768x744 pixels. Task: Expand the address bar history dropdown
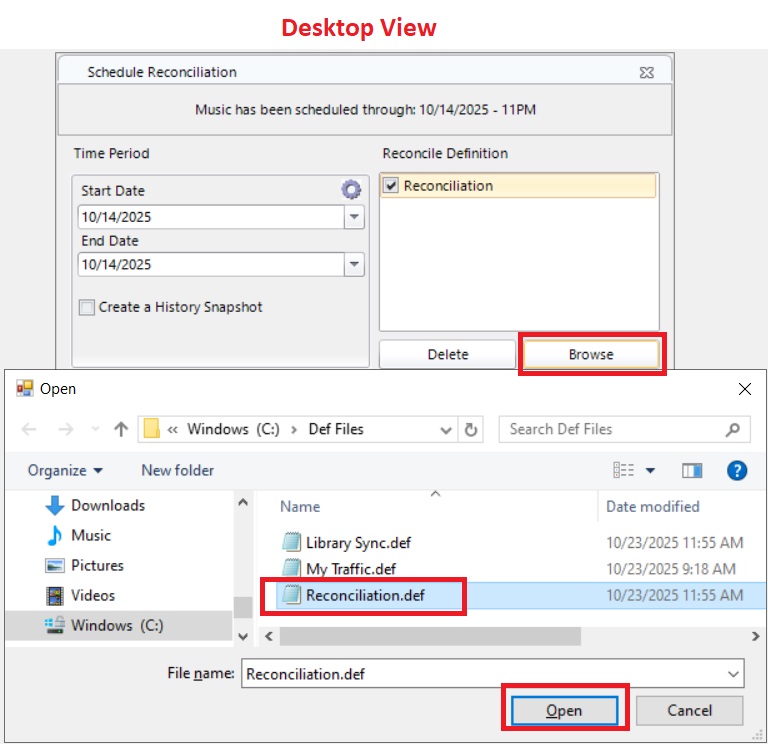tap(446, 430)
